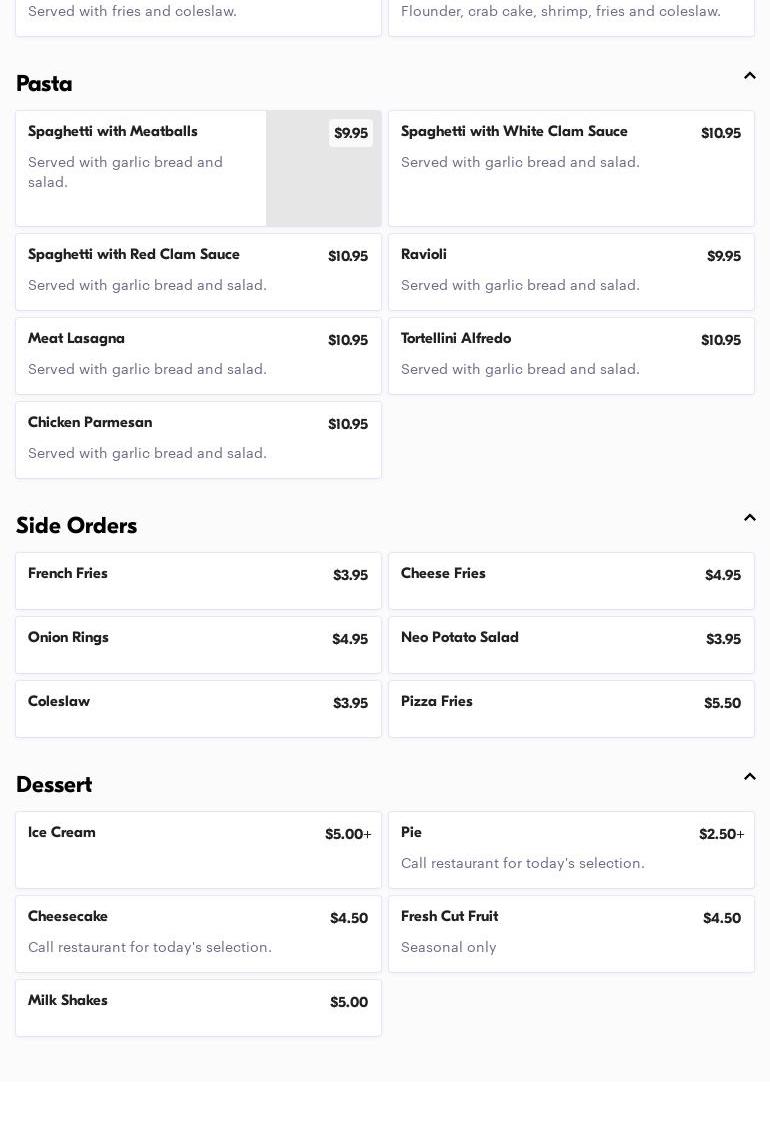The height and width of the screenshot is (1135, 770).
Task: Collapse the Dessert section chevron
Action: [x=749, y=777]
